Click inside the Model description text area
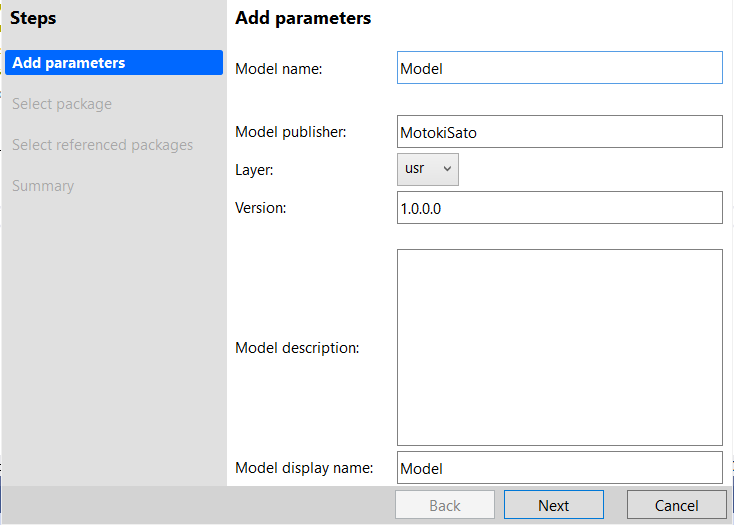 point(560,348)
